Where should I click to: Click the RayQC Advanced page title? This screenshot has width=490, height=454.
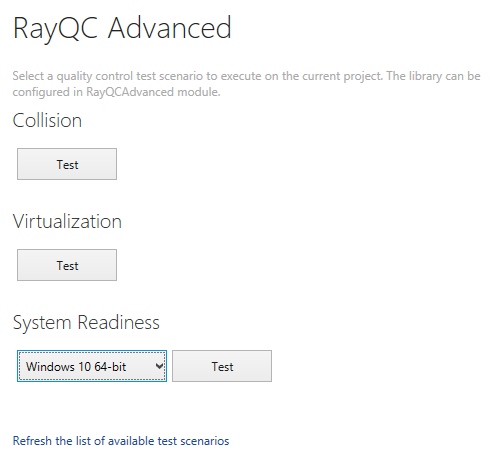point(122,29)
